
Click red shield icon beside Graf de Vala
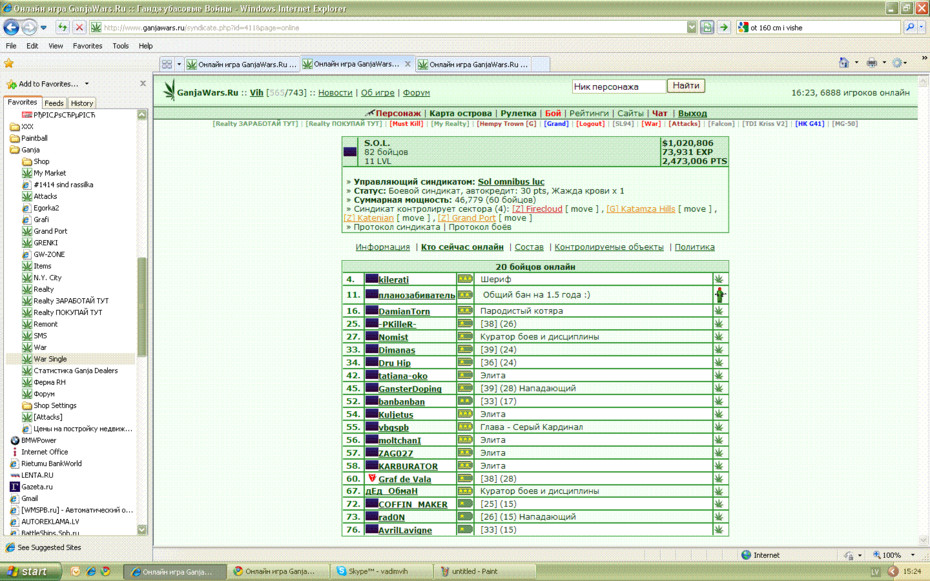click(x=372, y=478)
